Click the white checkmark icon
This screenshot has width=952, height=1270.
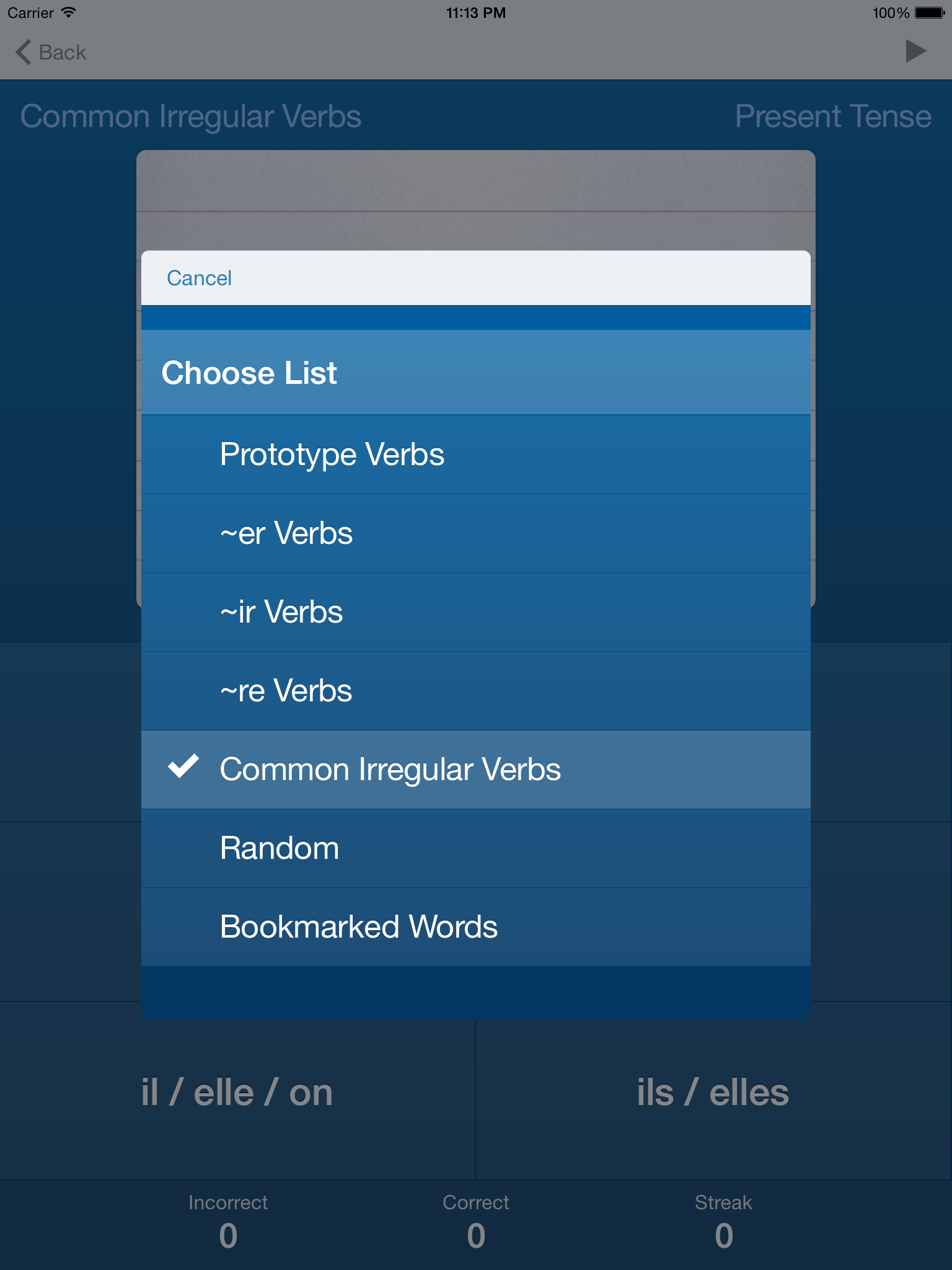point(183,766)
